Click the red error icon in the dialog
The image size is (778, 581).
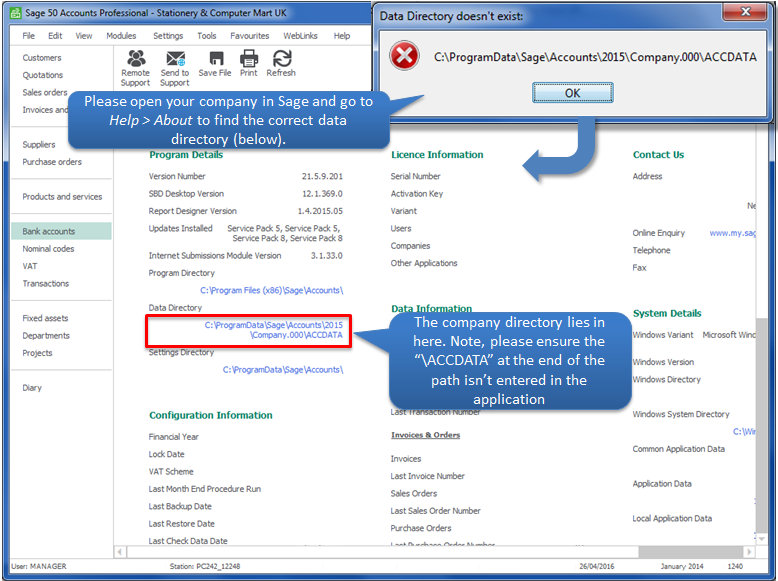click(404, 56)
